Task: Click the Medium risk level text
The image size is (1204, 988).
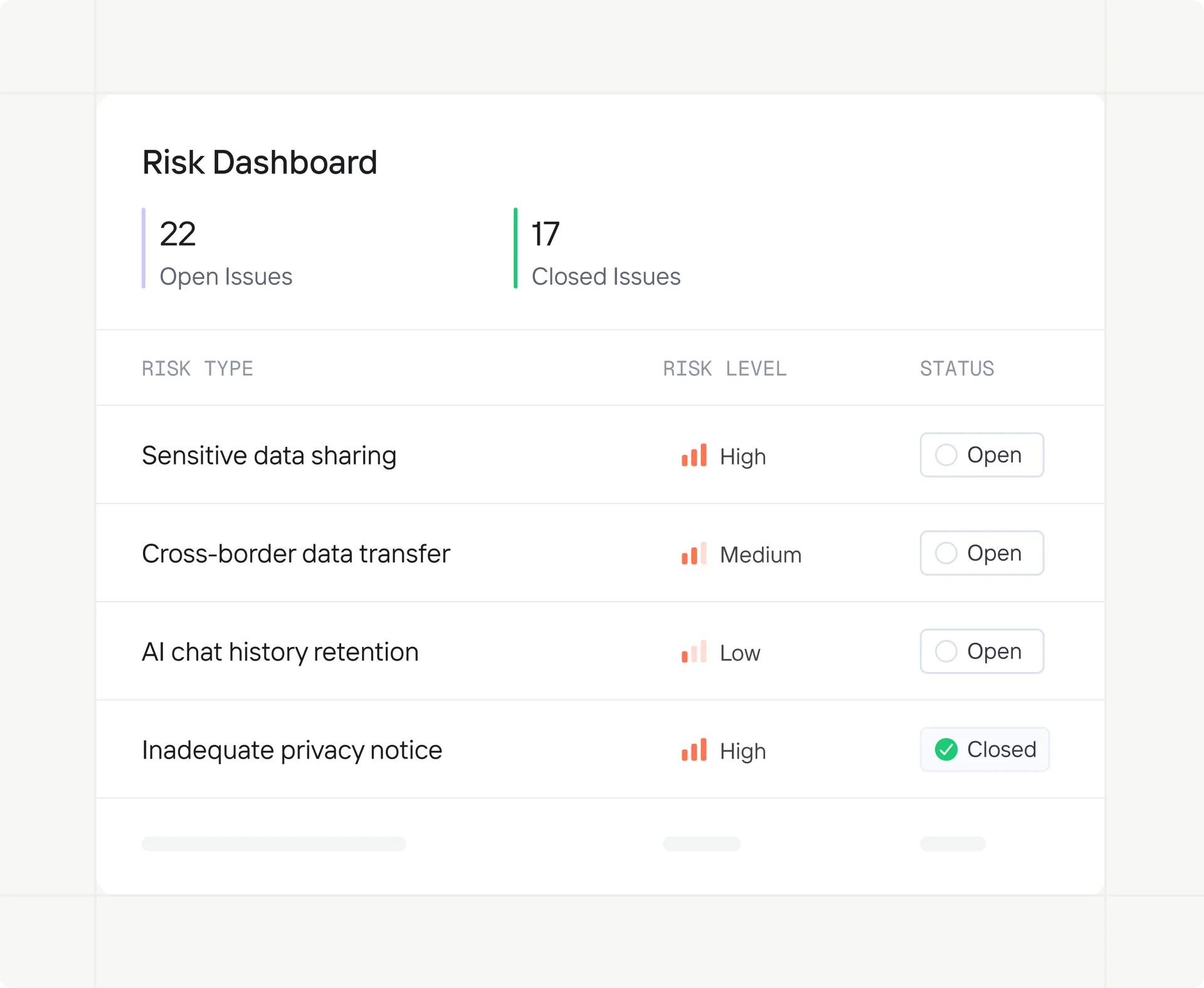Action: (761, 555)
